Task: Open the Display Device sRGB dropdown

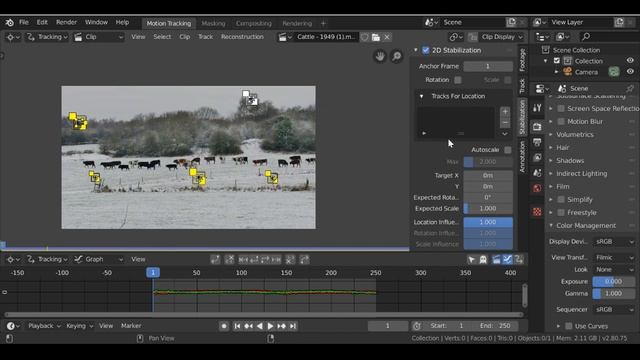Action: click(614, 242)
